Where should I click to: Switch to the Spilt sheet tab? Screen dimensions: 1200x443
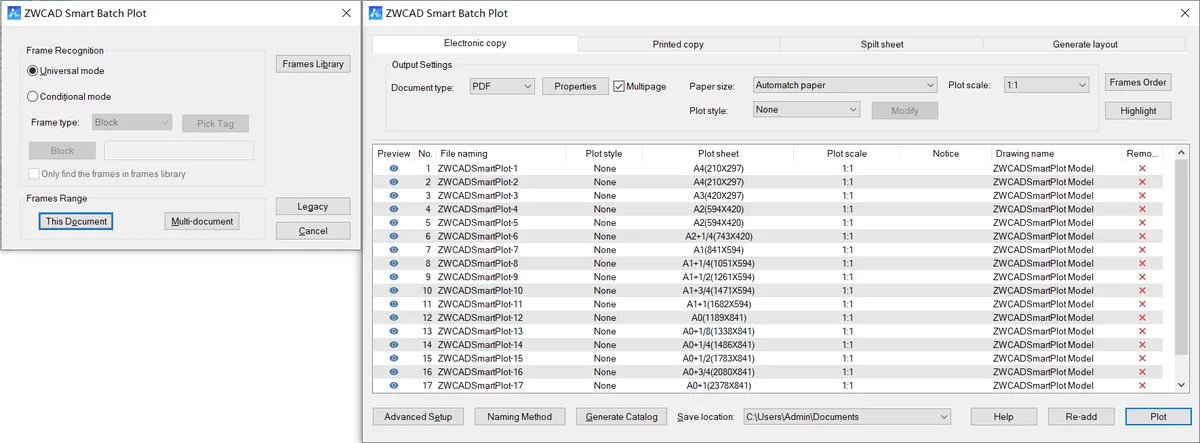pyautogui.click(x=882, y=44)
